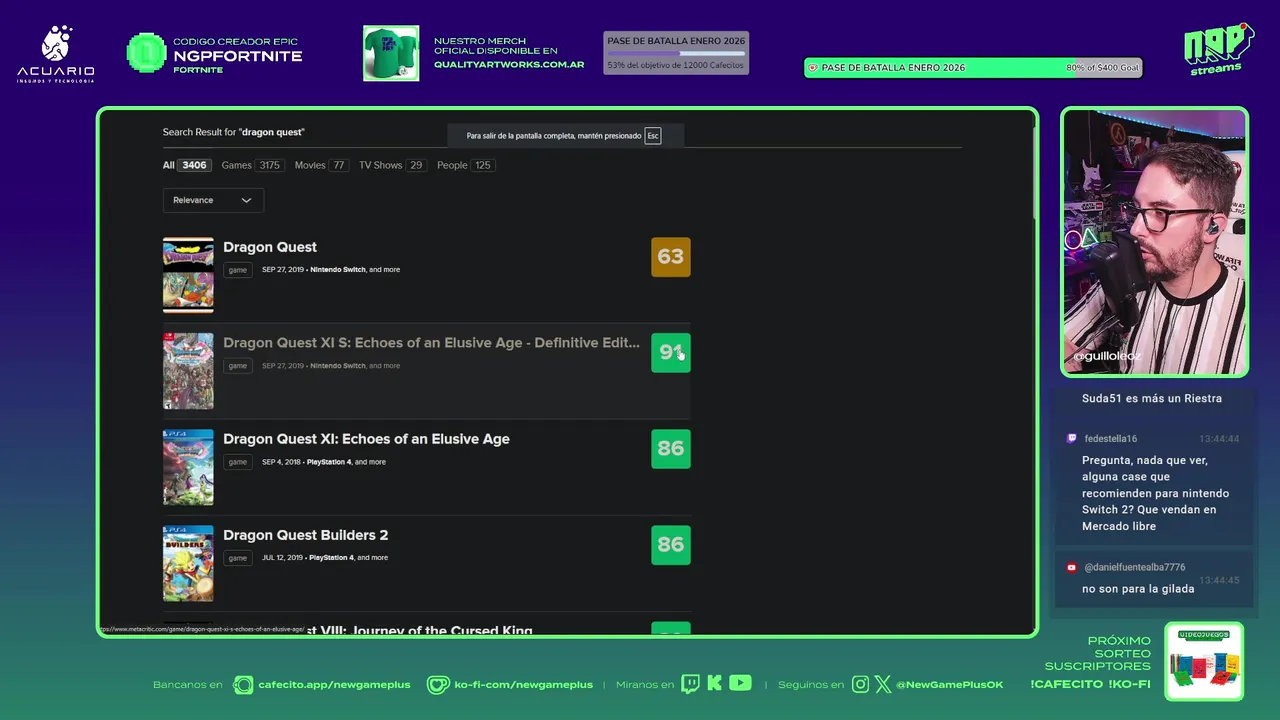The width and height of the screenshot is (1280, 720).
Task: Click the fedestella16 chat username
Action: click(x=1111, y=439)
